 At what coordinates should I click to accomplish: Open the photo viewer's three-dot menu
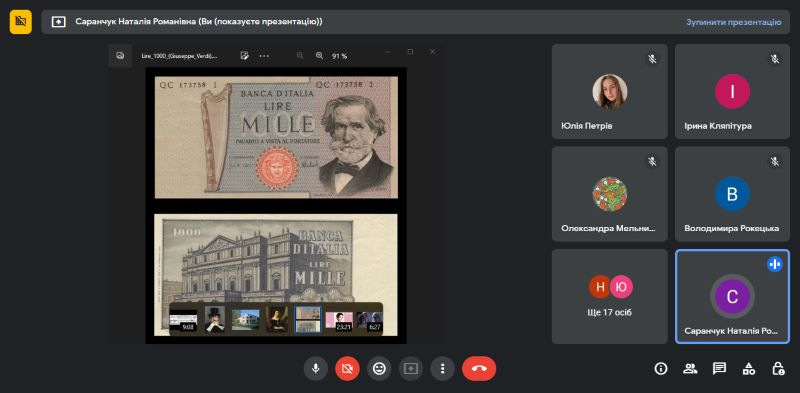point(264,56)
